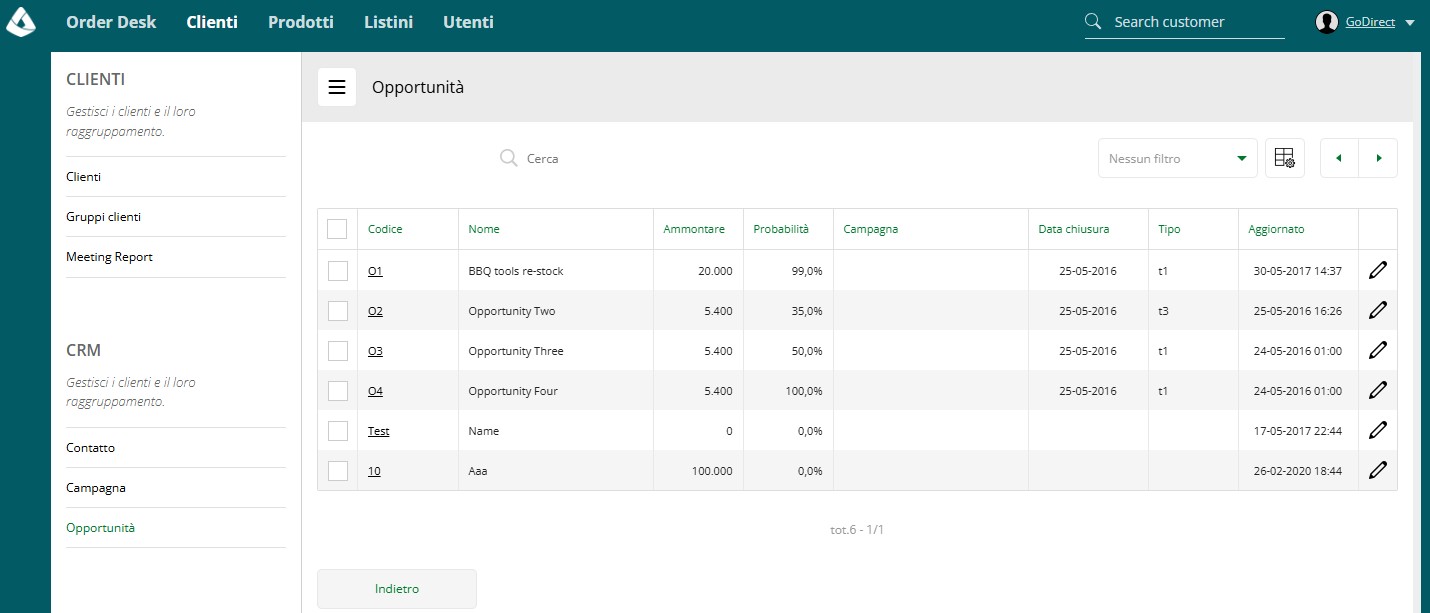1430x613 pixels.
Task: Click the table column settings icon
Action: [1285, 158]
